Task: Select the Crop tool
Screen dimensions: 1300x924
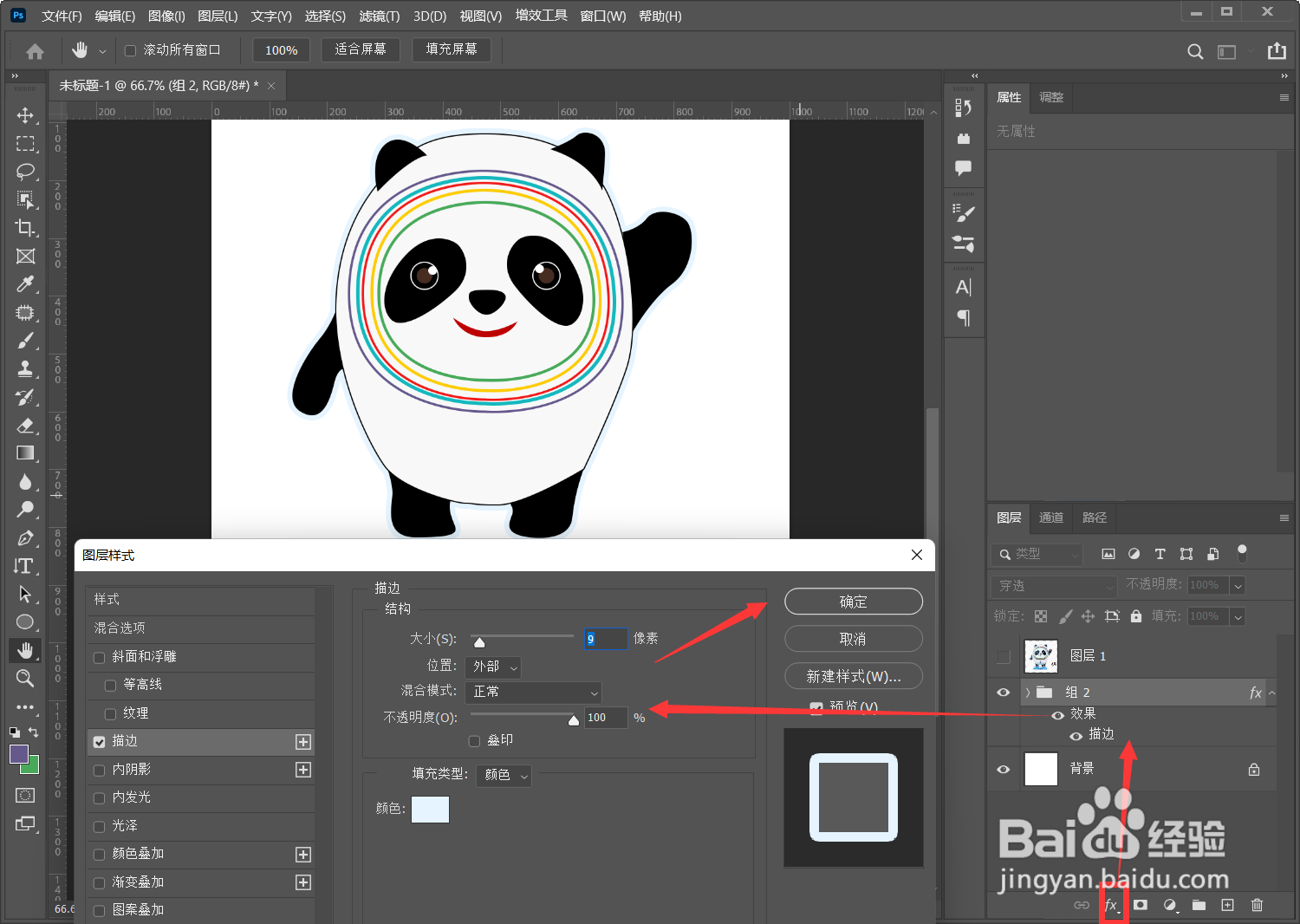Action: (25, 228)
